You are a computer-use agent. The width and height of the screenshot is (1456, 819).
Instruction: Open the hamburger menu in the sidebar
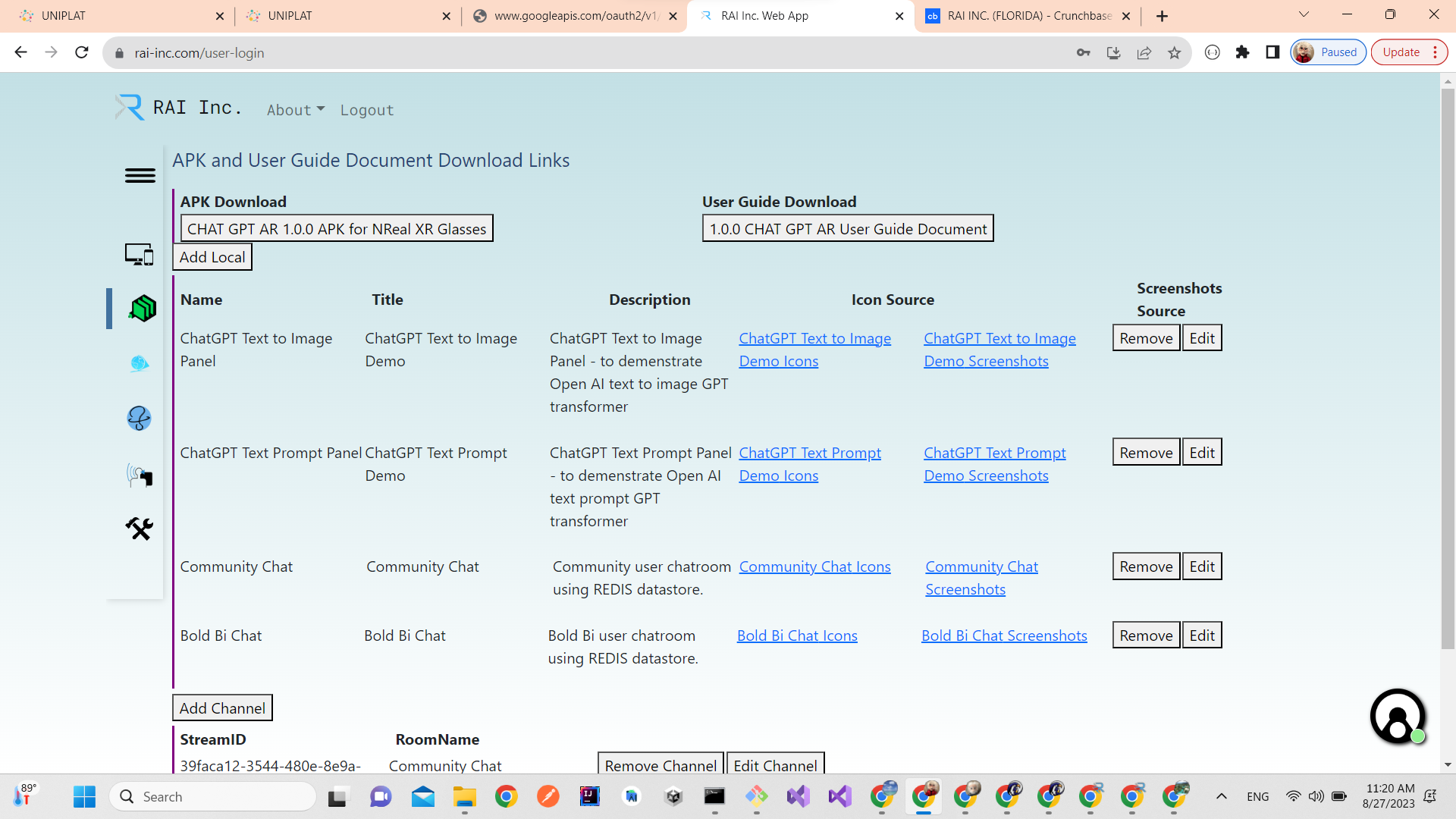140,175
